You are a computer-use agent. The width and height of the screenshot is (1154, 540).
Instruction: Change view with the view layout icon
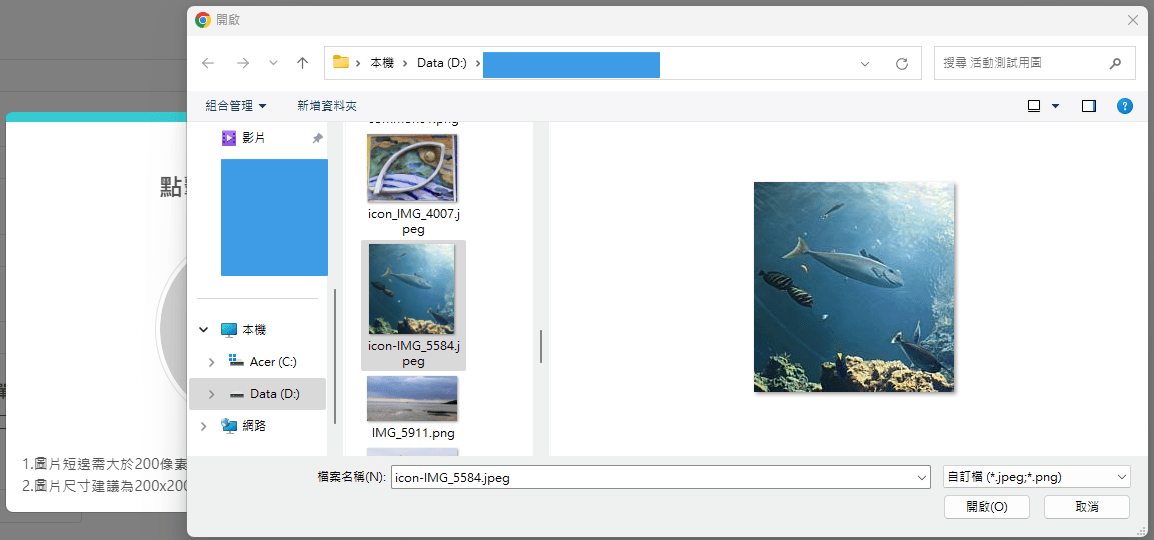tap(1034, 106)
